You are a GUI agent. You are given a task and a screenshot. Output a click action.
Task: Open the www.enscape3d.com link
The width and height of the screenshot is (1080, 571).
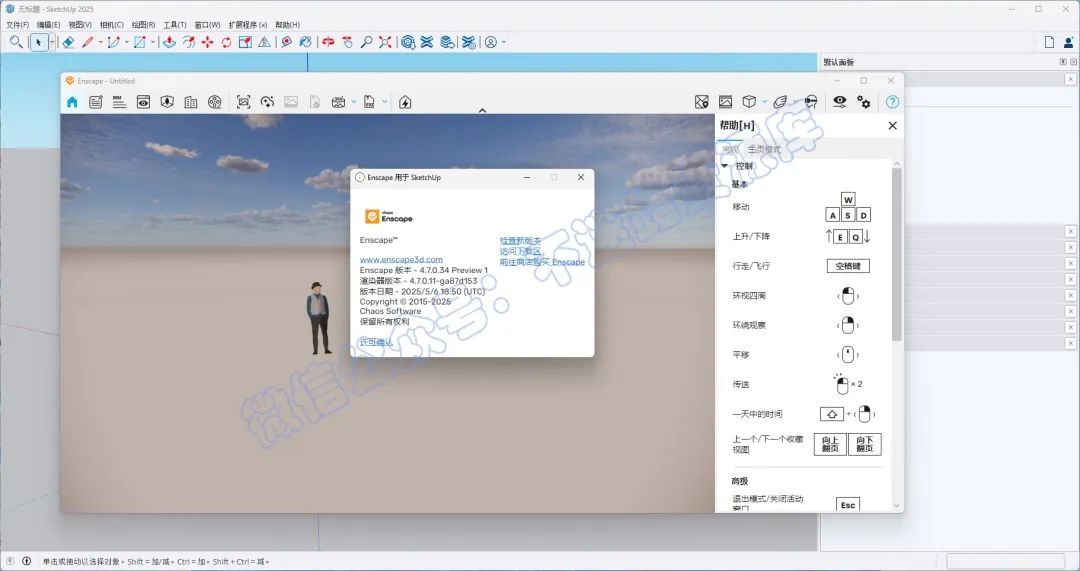(x=401, y=260)
